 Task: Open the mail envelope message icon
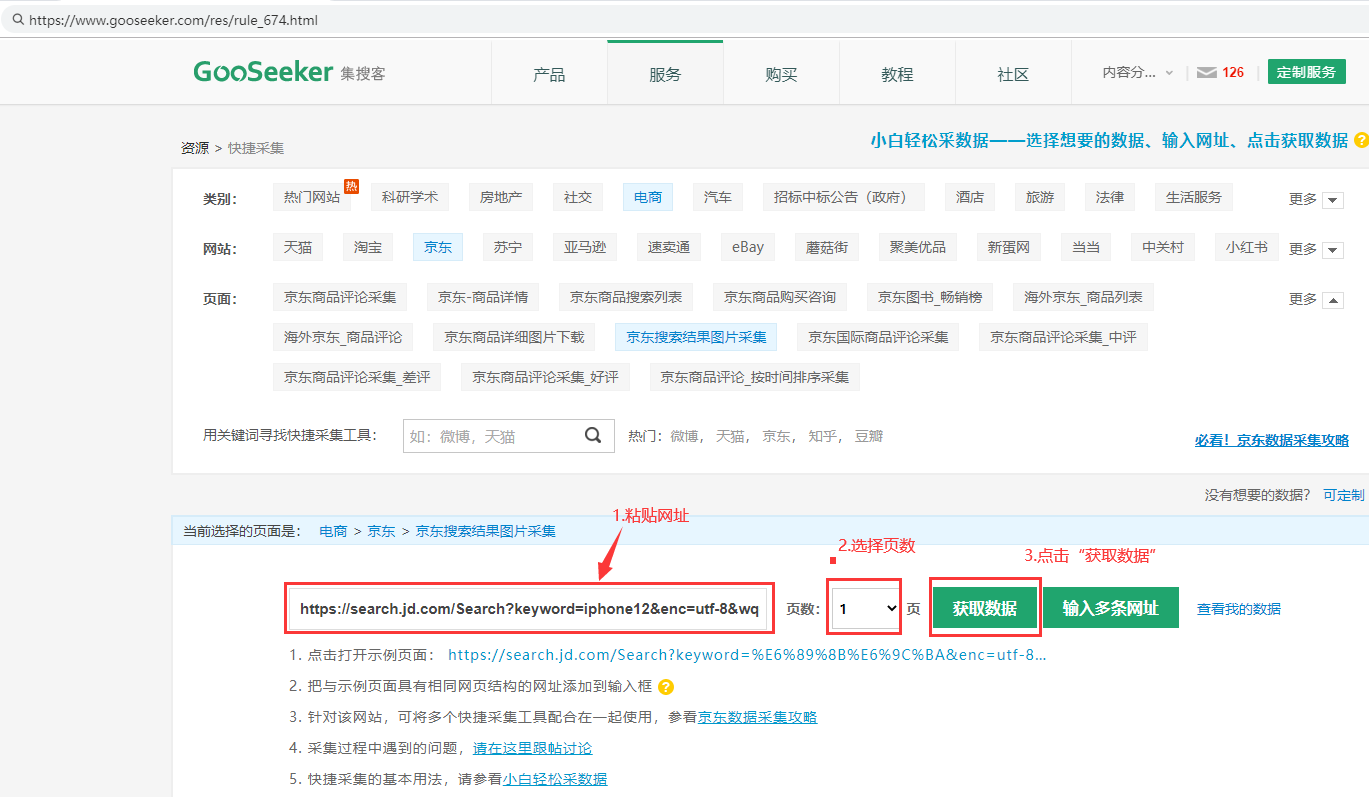(1206, 73)
